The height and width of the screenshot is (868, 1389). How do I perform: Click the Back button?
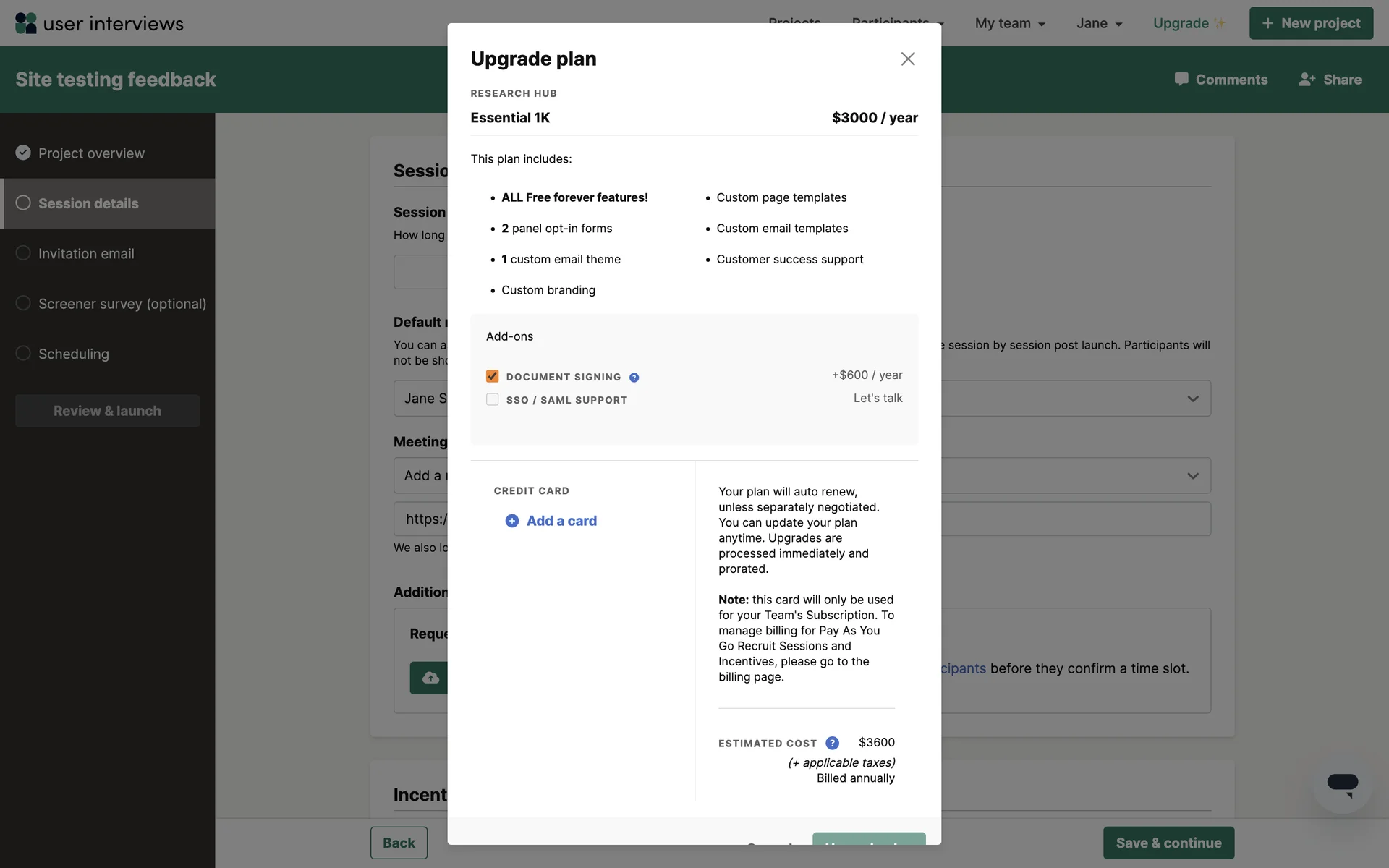[x=399, y=843]
